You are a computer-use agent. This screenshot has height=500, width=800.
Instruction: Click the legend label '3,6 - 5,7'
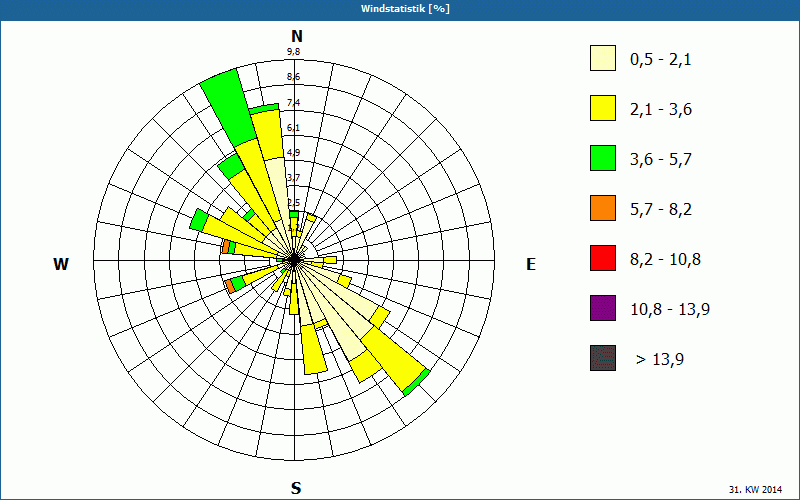coord(661,160)
